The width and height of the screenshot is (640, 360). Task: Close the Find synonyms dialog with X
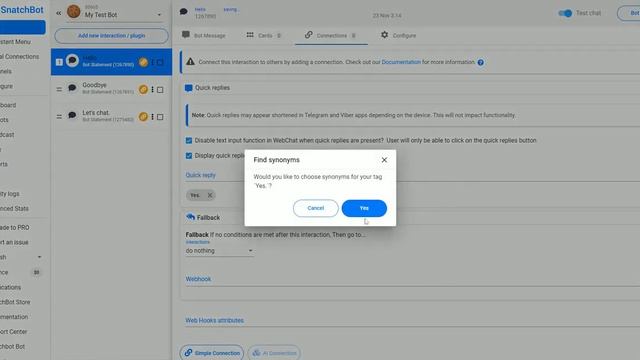point(384,160)
